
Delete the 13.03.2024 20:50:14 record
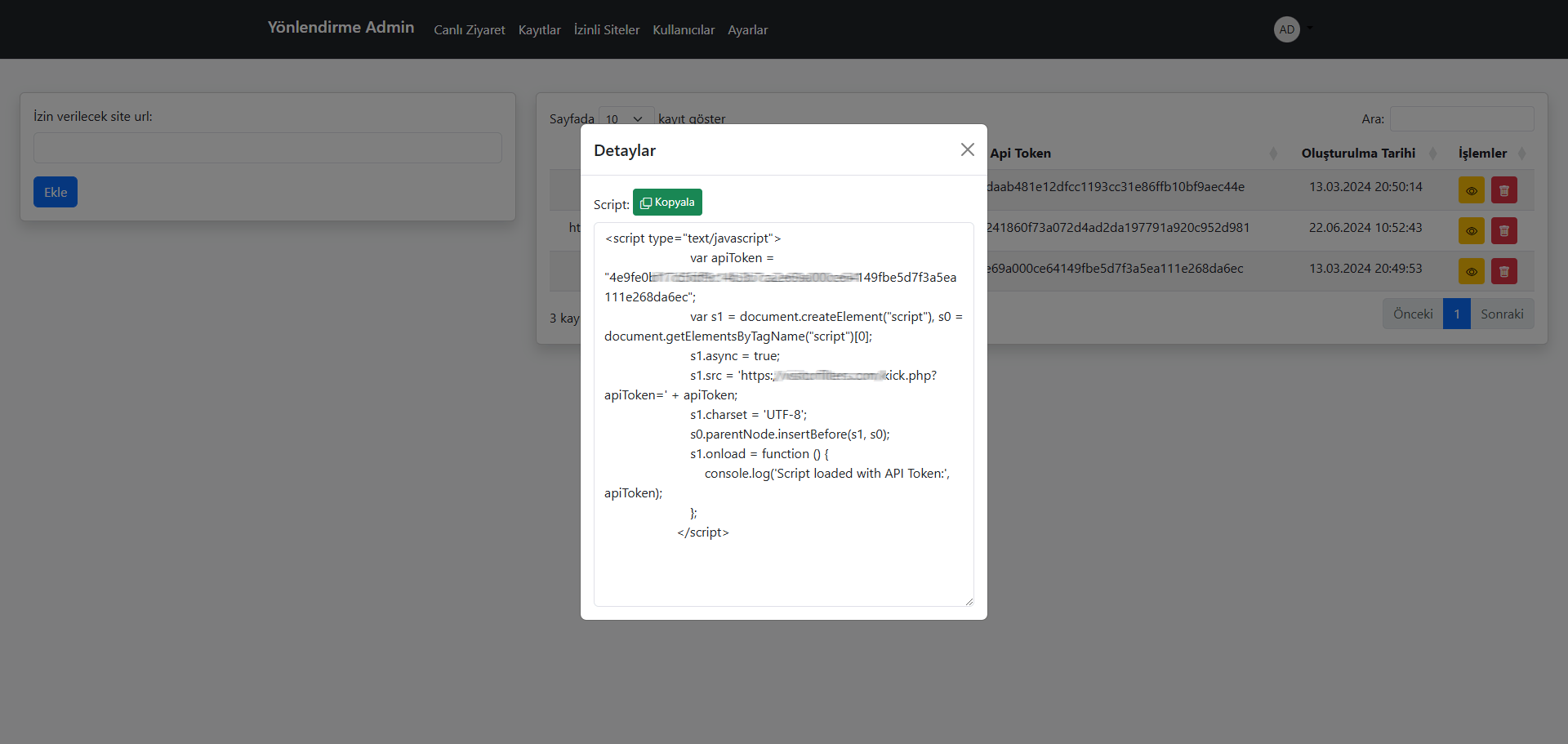pos(1503,190)
